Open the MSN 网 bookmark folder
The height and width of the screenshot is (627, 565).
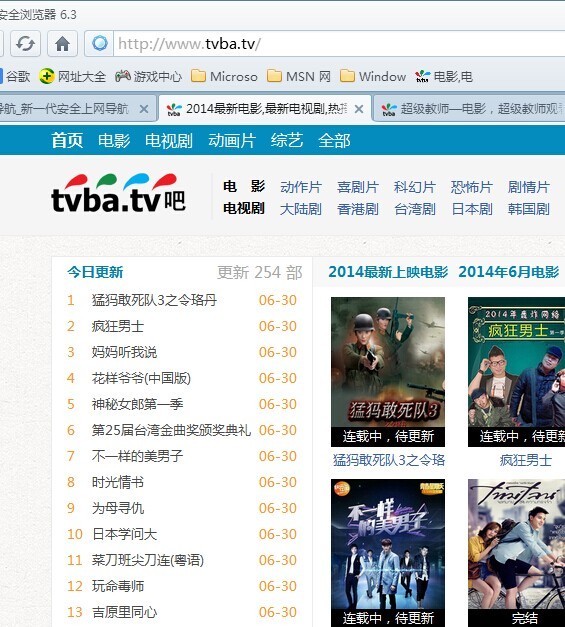tap(299, 76)
